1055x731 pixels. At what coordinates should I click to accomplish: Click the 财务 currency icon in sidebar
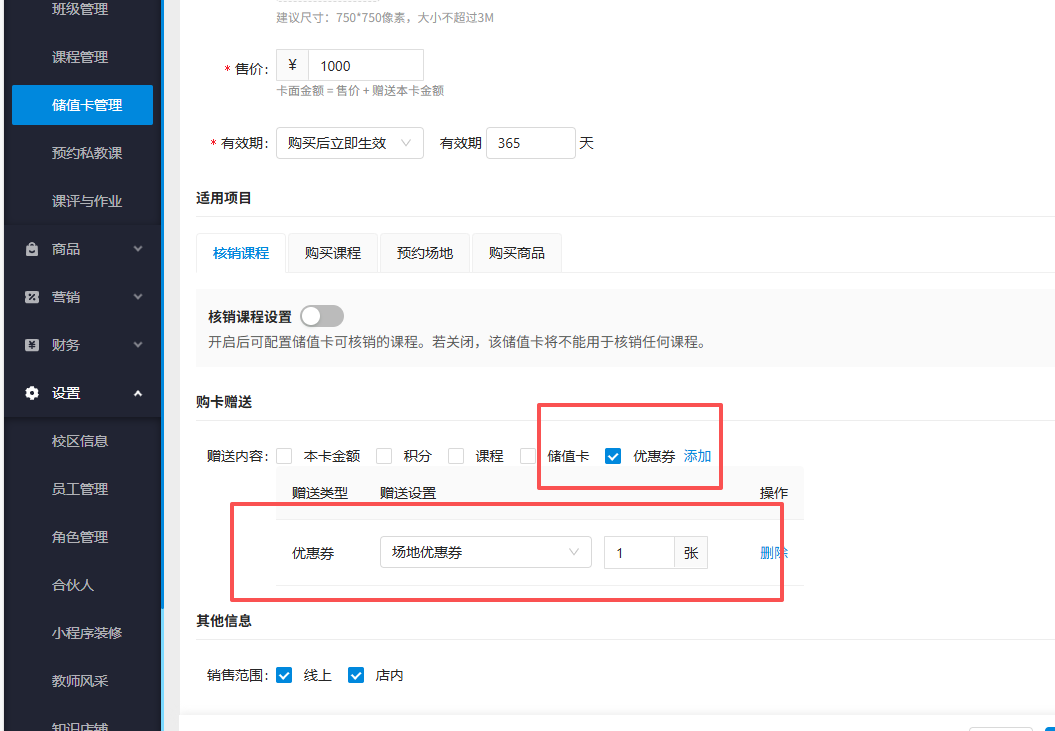coord(30,344)
